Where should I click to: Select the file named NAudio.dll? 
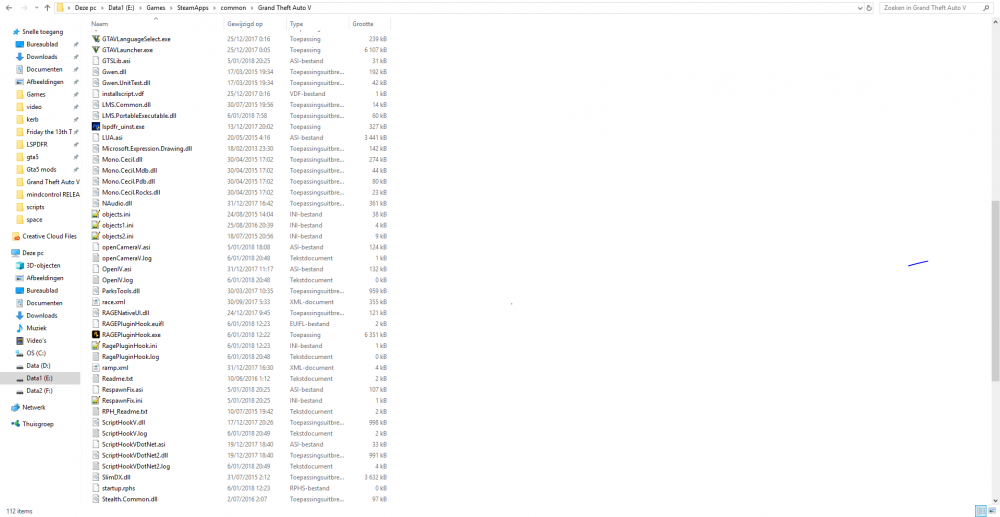coord(117,203)
